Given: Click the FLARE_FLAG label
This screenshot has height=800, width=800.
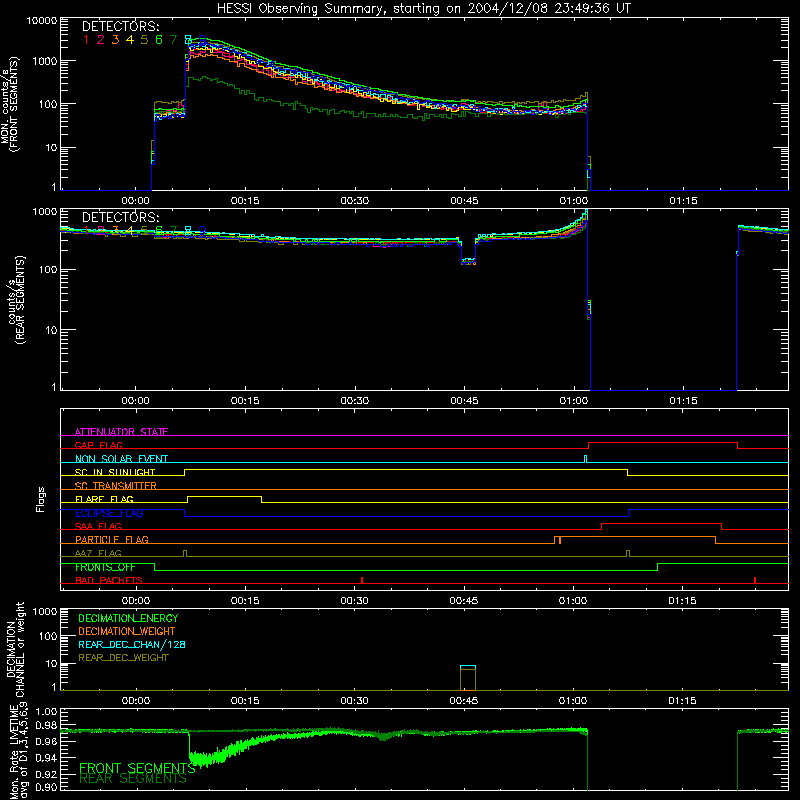Looking at the screenshot, I should pos(104,499).
